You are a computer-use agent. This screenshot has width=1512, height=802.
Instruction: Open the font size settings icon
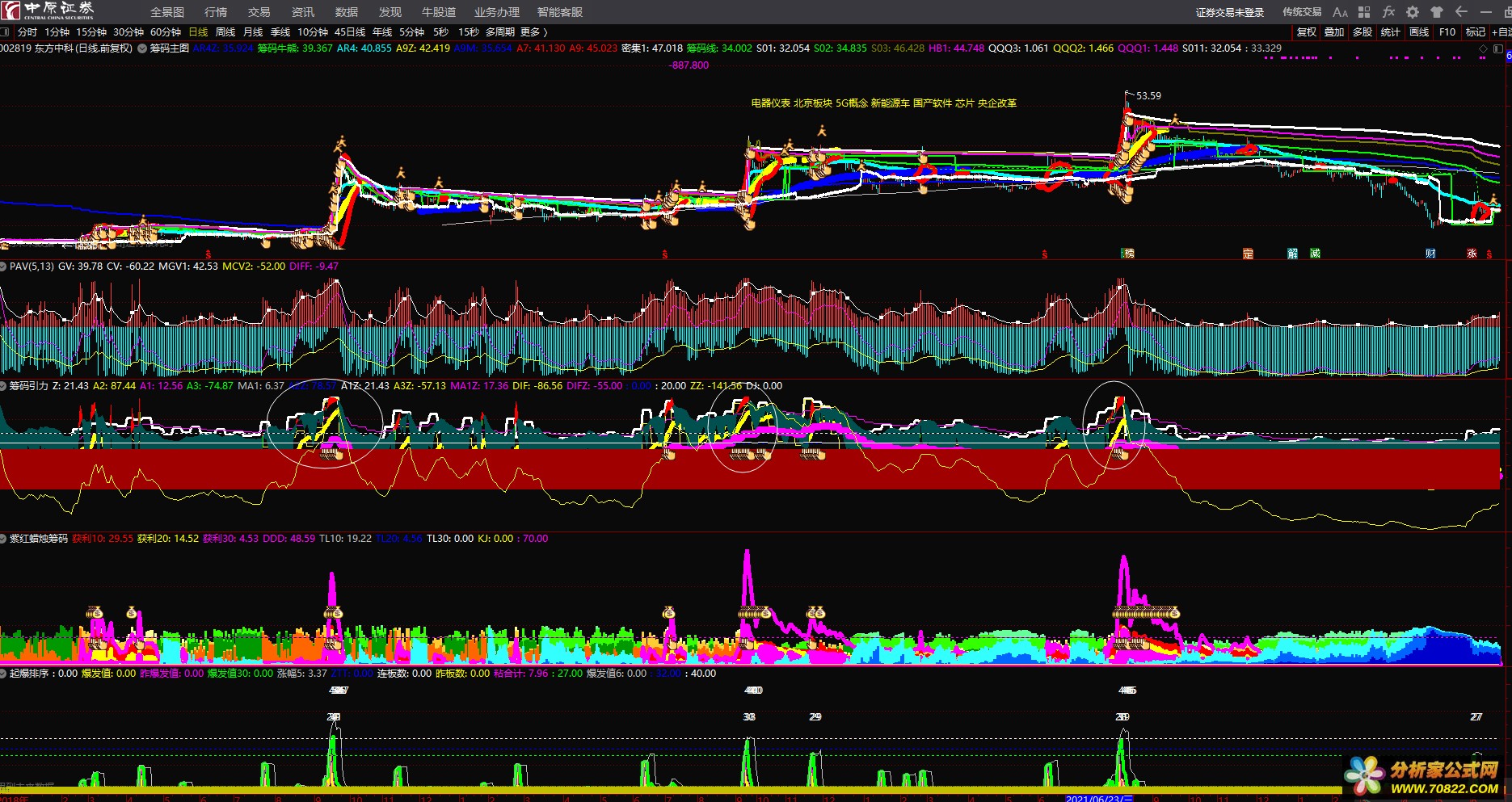pyautogui.click(x=1340, y=12)
